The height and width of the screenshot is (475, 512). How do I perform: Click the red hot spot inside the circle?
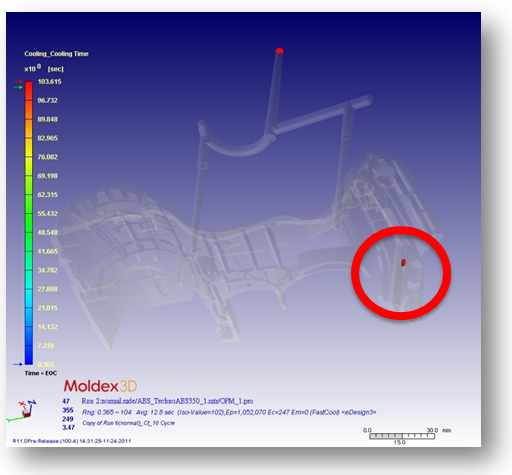[403, 262]
